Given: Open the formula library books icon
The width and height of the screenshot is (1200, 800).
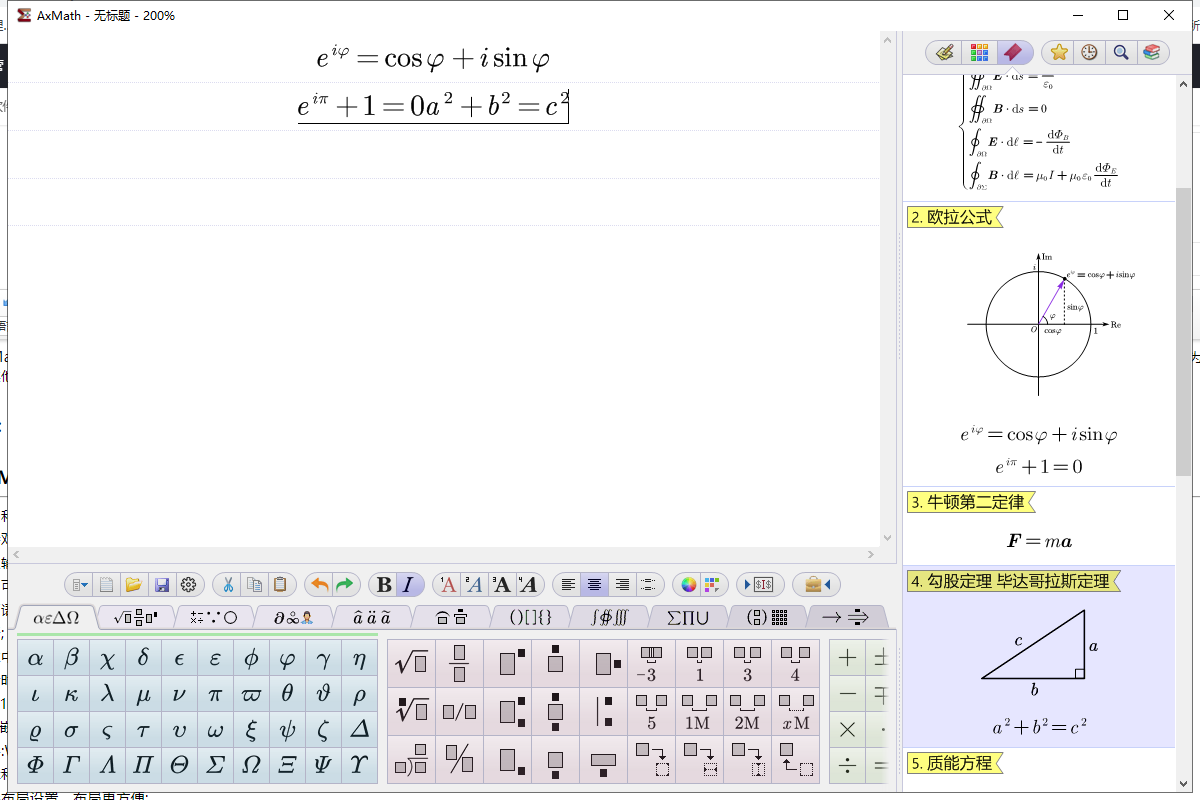Looking at the screenshot, I should pyautogui.click(x=1152, y=52).
